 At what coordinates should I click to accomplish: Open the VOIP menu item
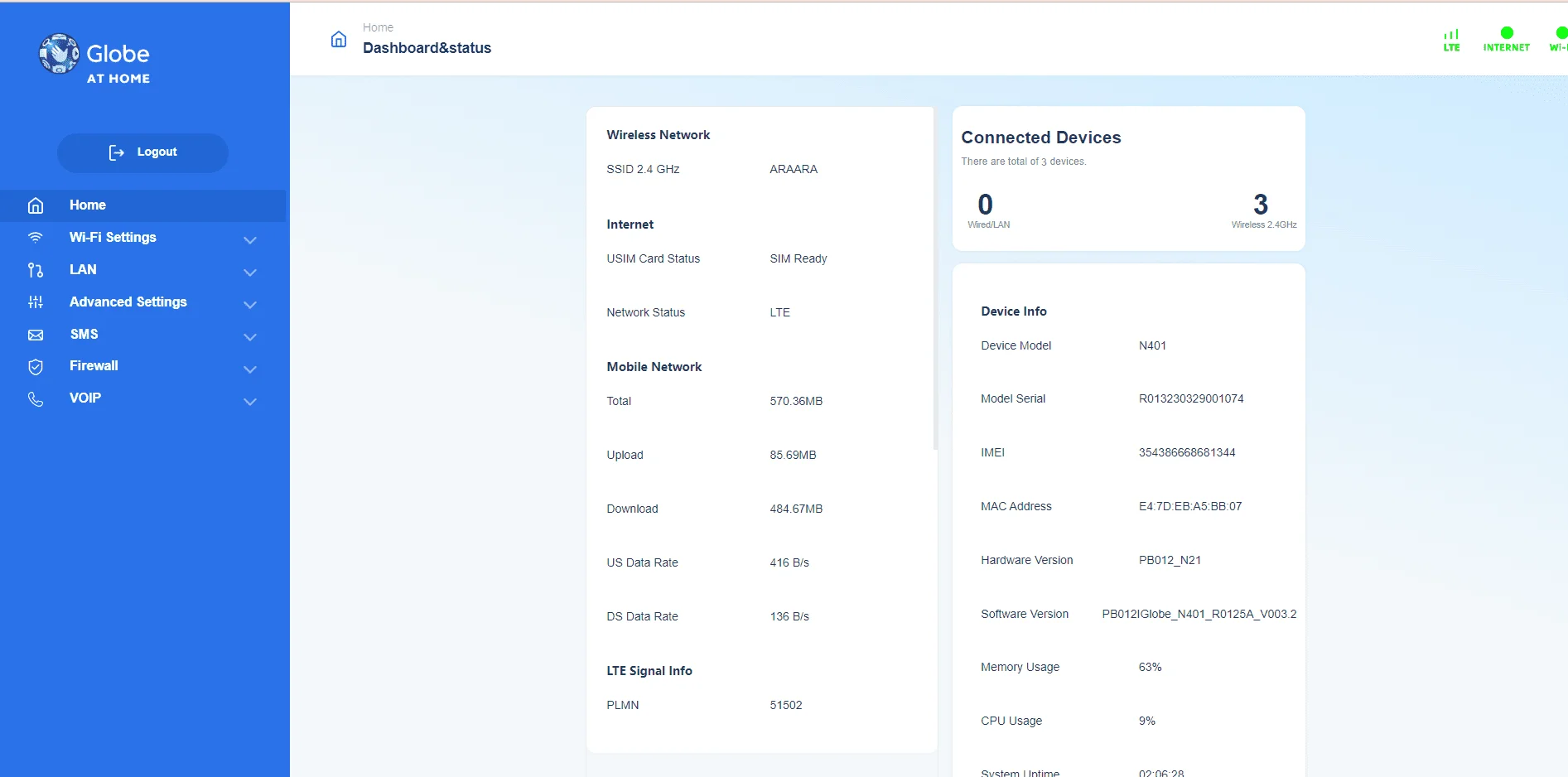pos(85,398)
